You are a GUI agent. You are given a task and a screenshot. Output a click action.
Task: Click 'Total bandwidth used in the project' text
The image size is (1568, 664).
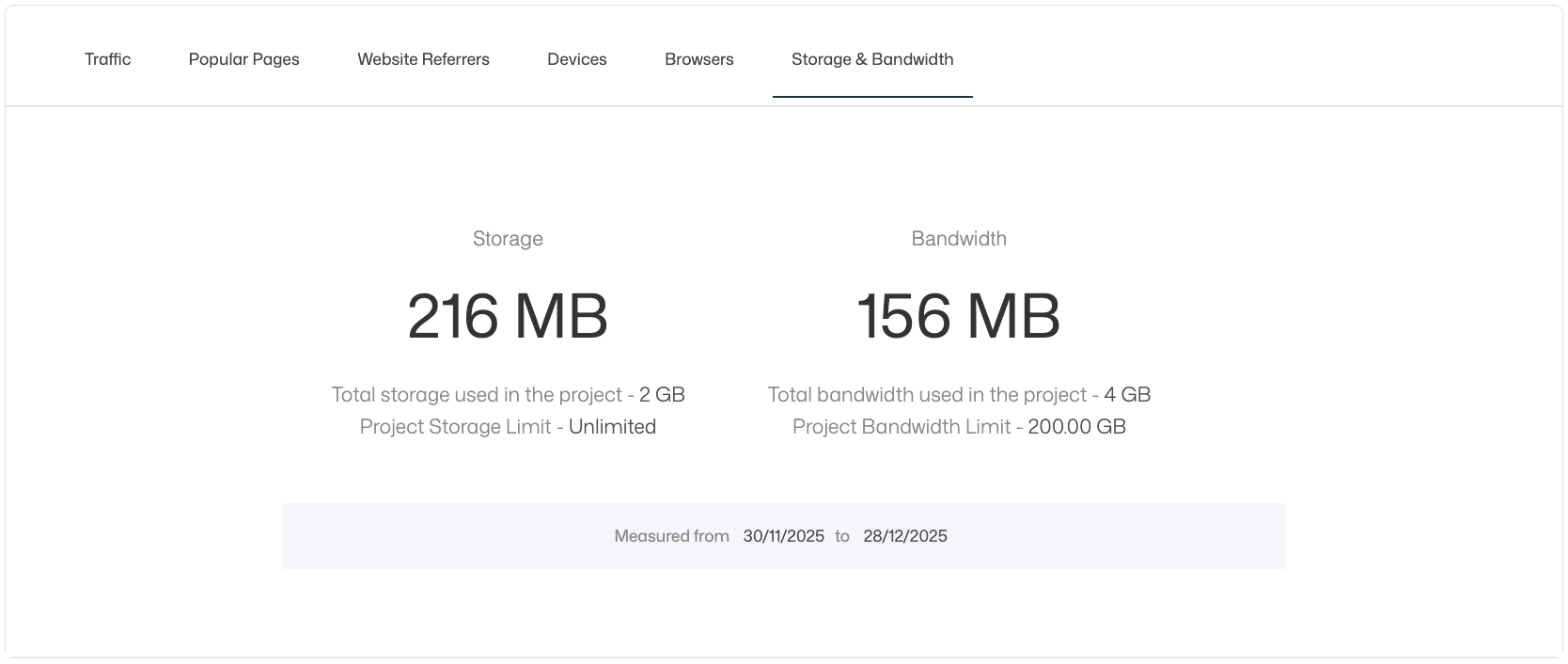927,395
